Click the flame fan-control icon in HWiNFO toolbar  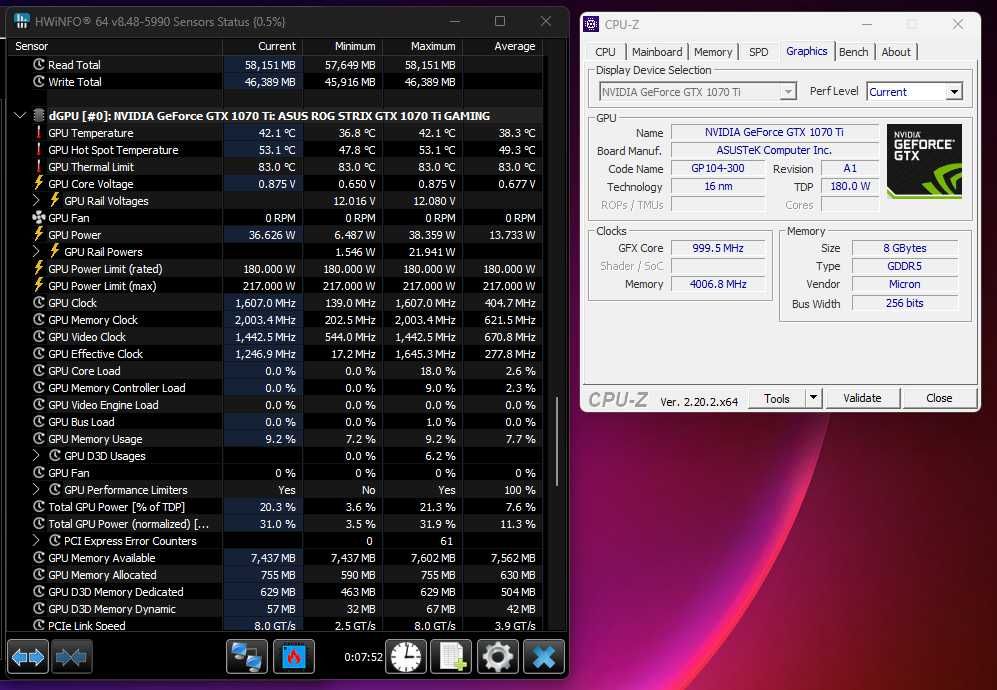tap(294, 657)
